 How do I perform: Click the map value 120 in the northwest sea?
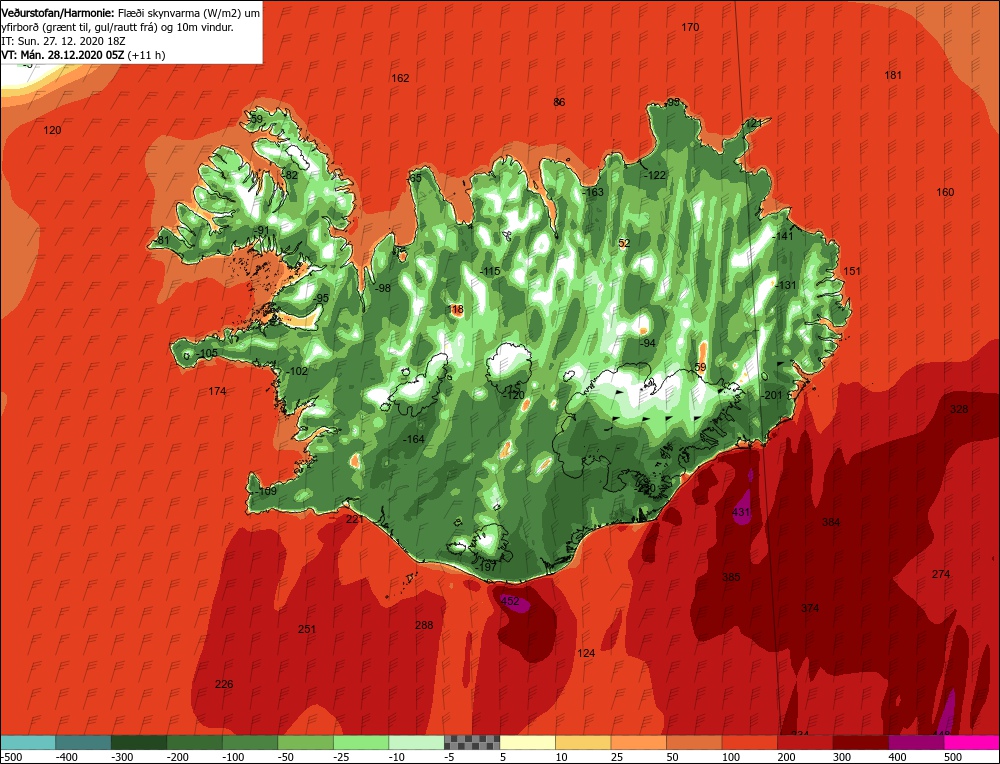coord(52,130)
